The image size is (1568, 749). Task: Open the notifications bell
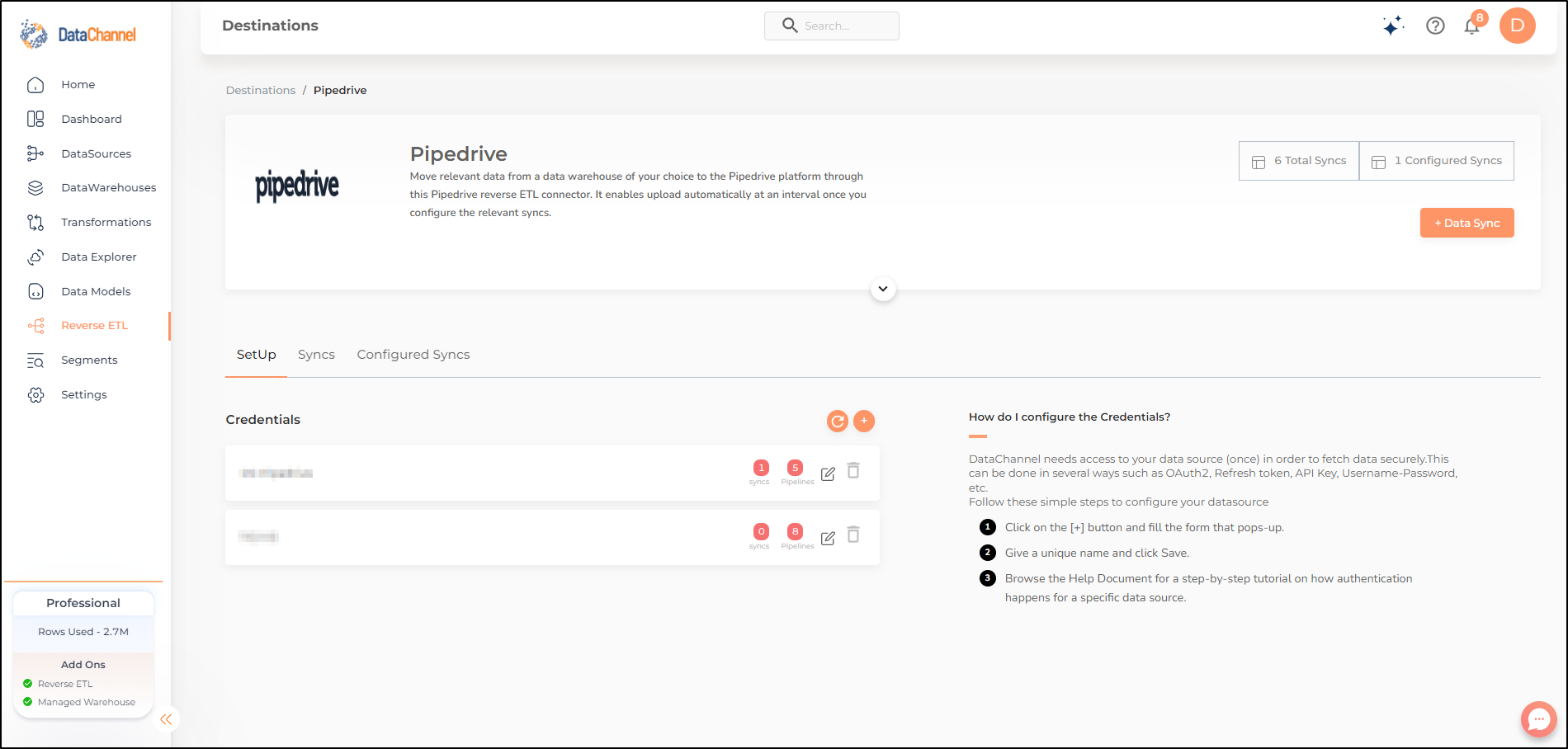(1471, 26)
